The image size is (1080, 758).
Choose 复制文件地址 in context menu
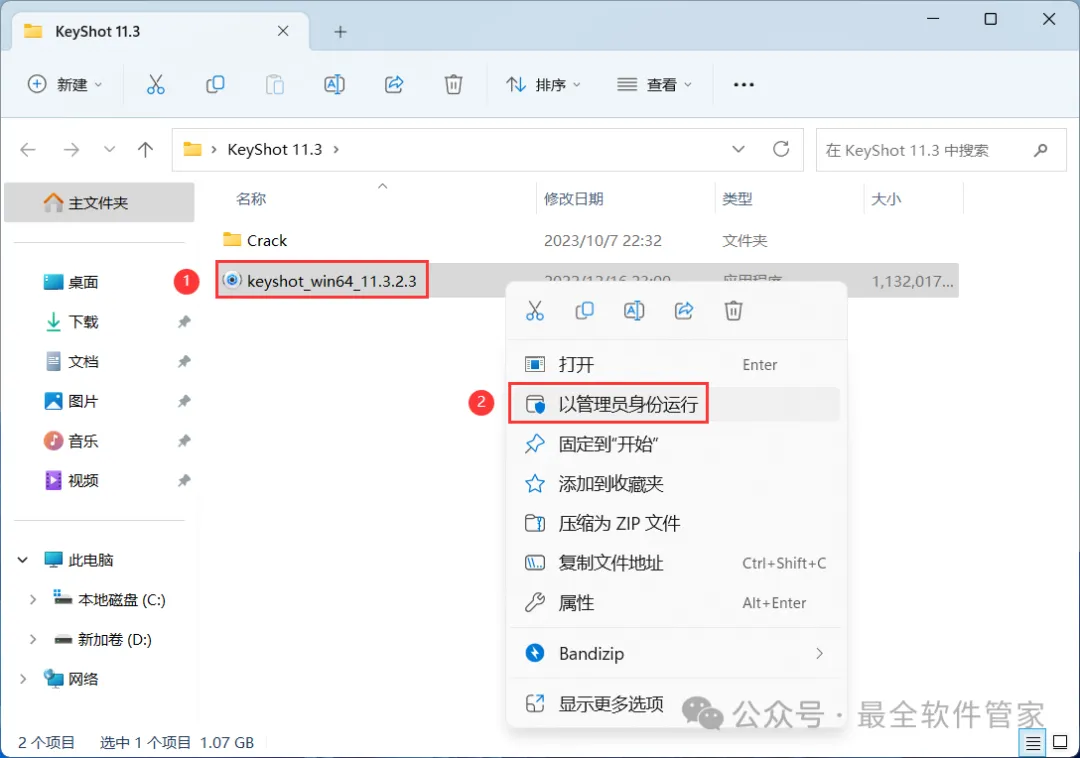(674, 563)
